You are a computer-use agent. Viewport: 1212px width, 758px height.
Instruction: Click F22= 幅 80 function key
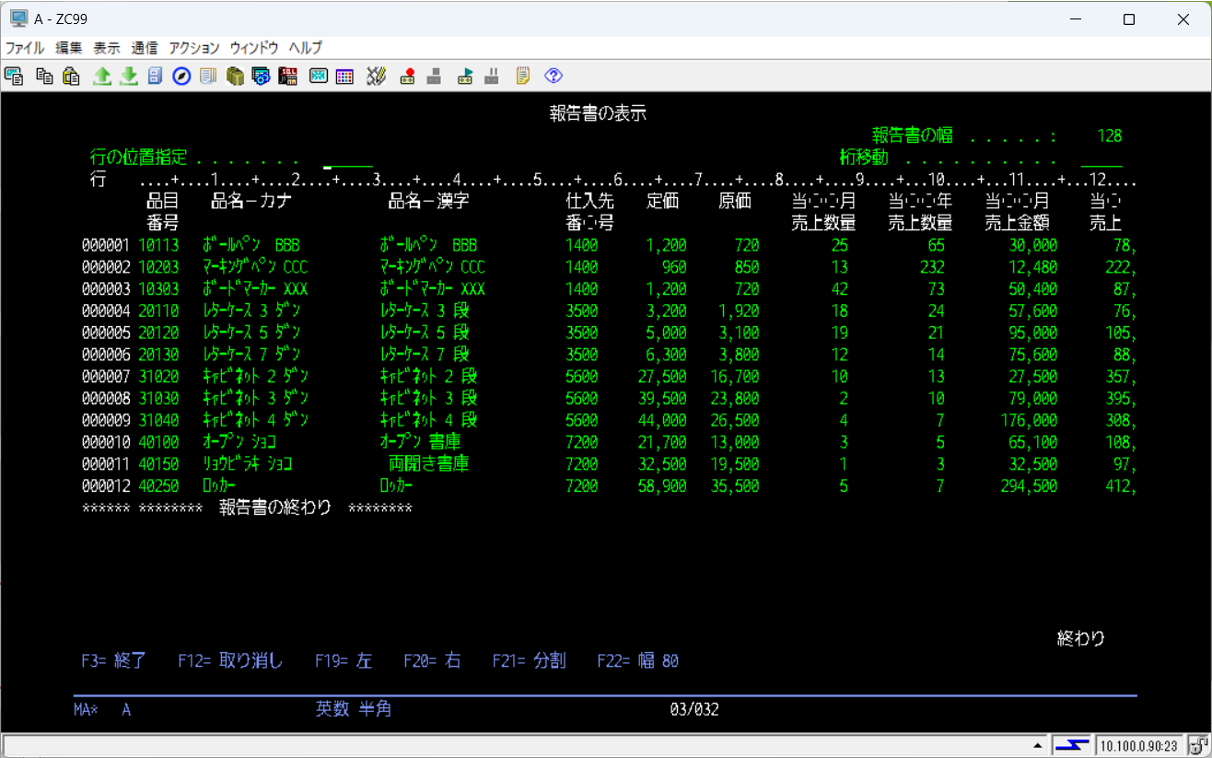coord(638,661)
